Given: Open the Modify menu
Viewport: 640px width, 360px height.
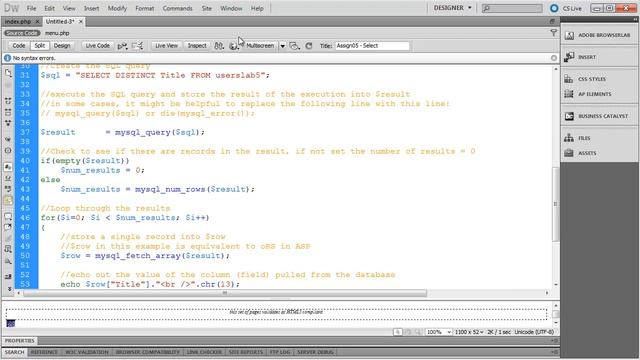Looking at the screenshot, I should coord(117,8).
